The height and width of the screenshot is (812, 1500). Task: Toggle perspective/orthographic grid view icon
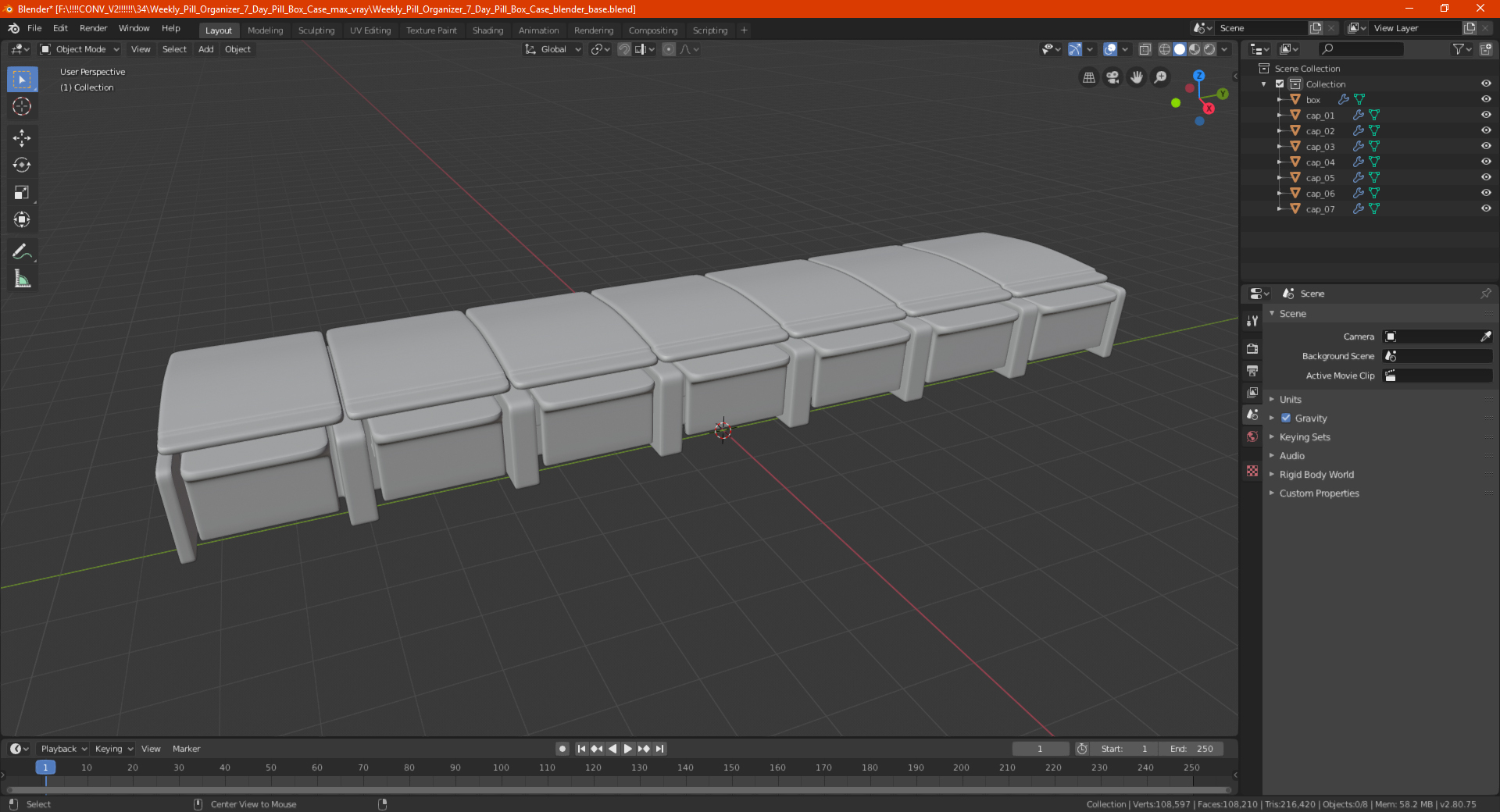click(x=1088, y=77)
